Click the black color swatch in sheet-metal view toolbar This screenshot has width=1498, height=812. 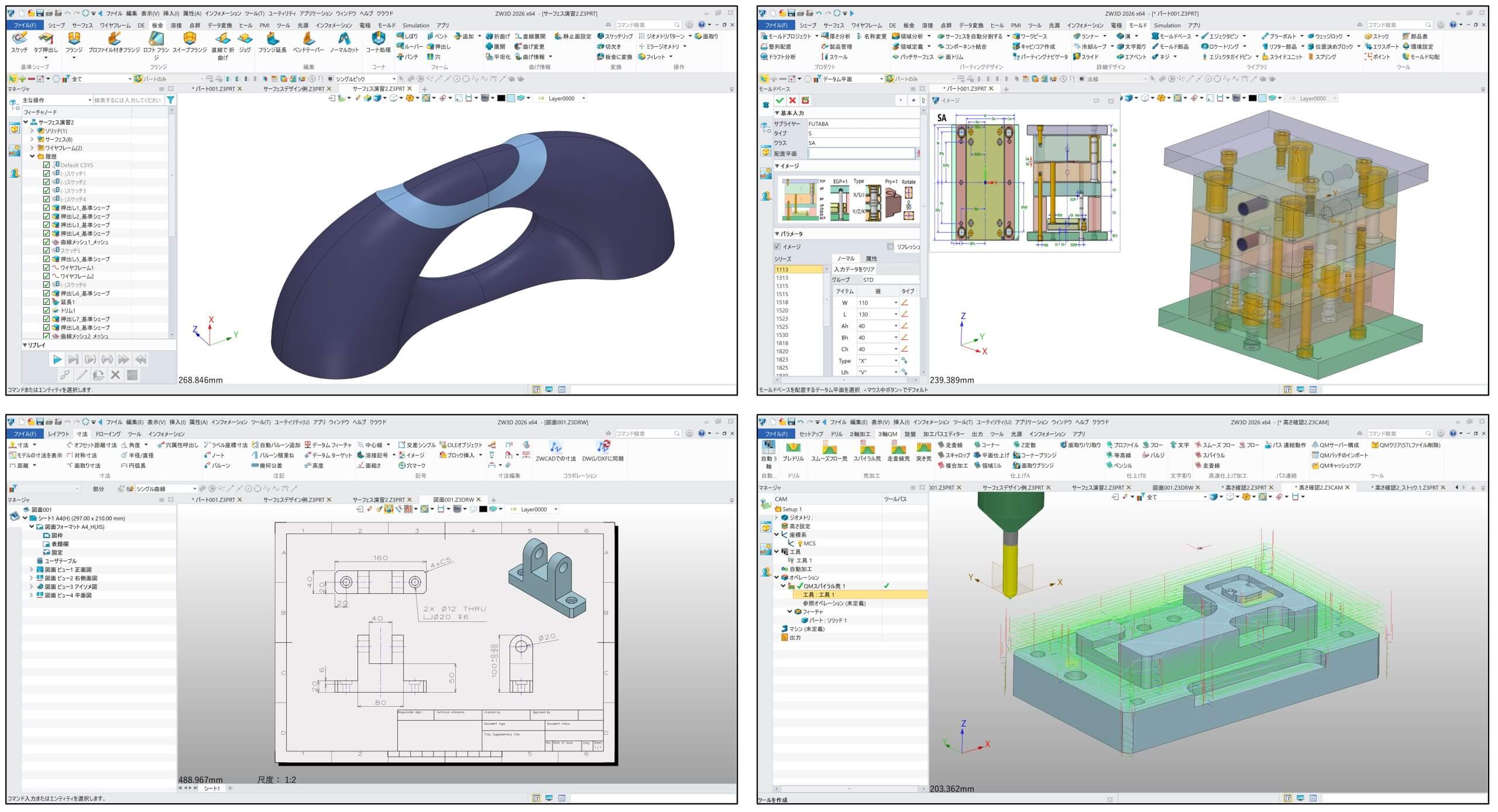pyautogui.click(x=501, y=98)
